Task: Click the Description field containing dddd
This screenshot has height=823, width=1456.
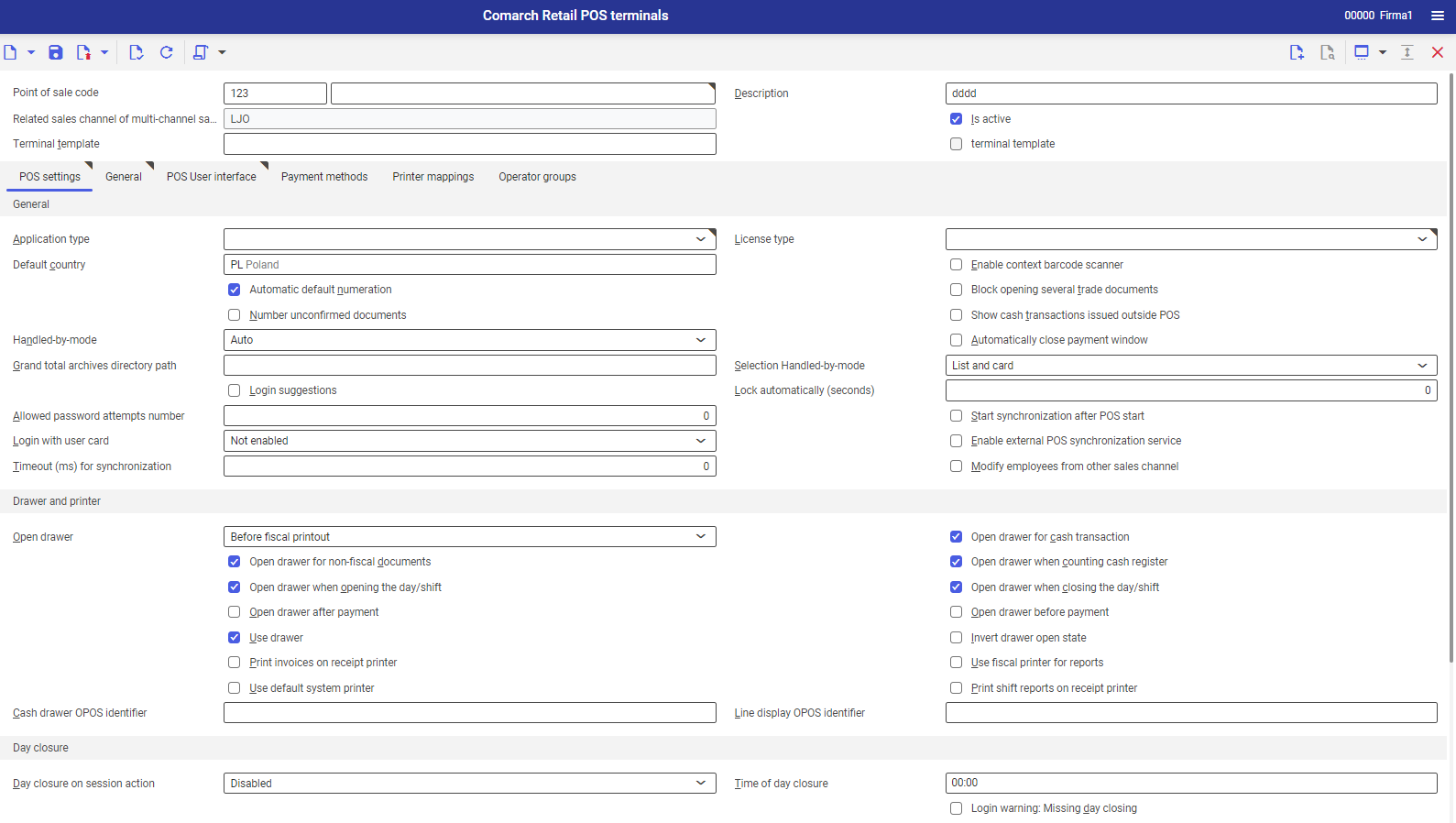Action: tap(1191, 93)
